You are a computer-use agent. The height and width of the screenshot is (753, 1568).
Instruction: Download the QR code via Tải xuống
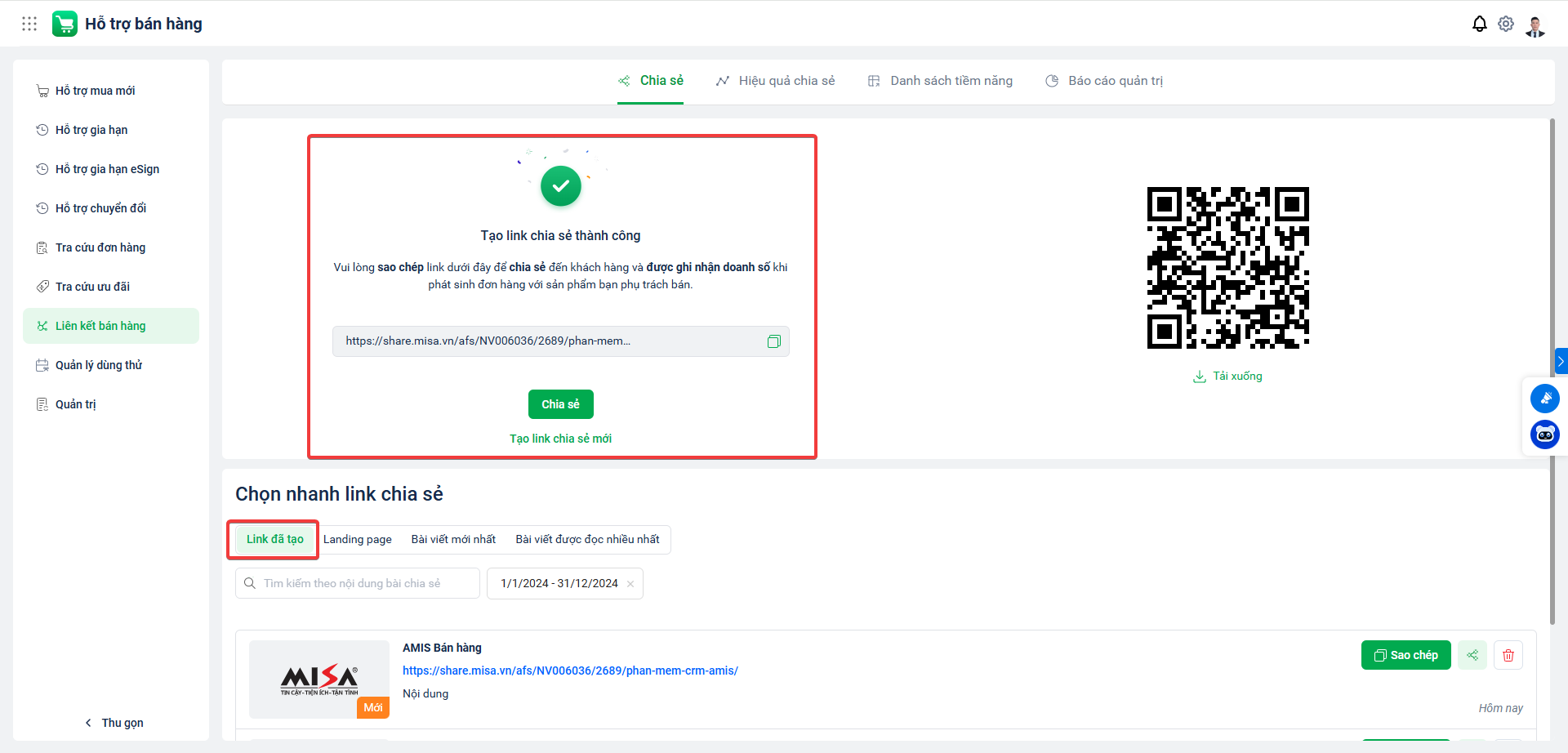(1227, 376)
